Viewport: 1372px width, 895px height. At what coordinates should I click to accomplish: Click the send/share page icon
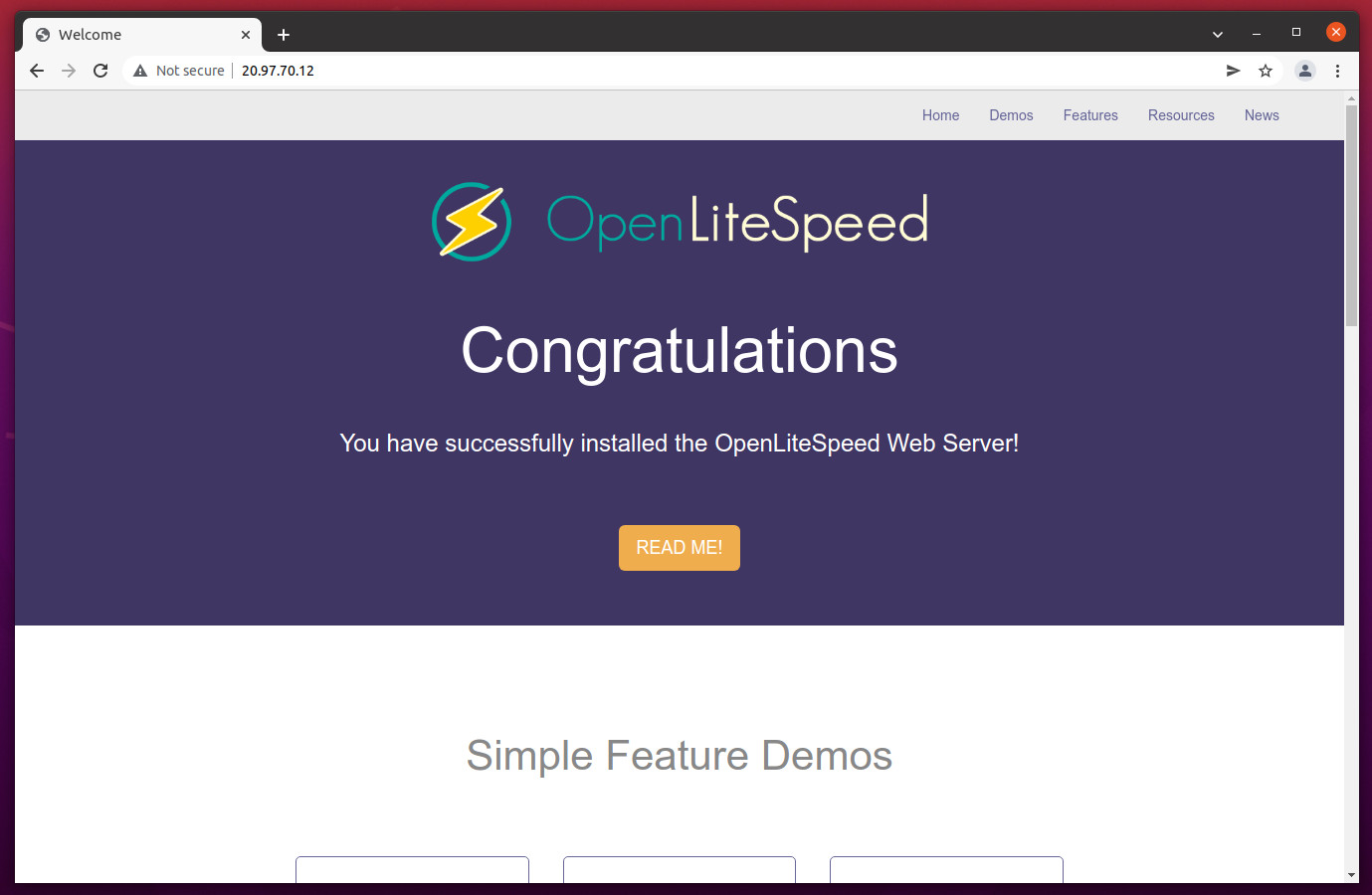pyautogui.click(x=1233, y=71)
